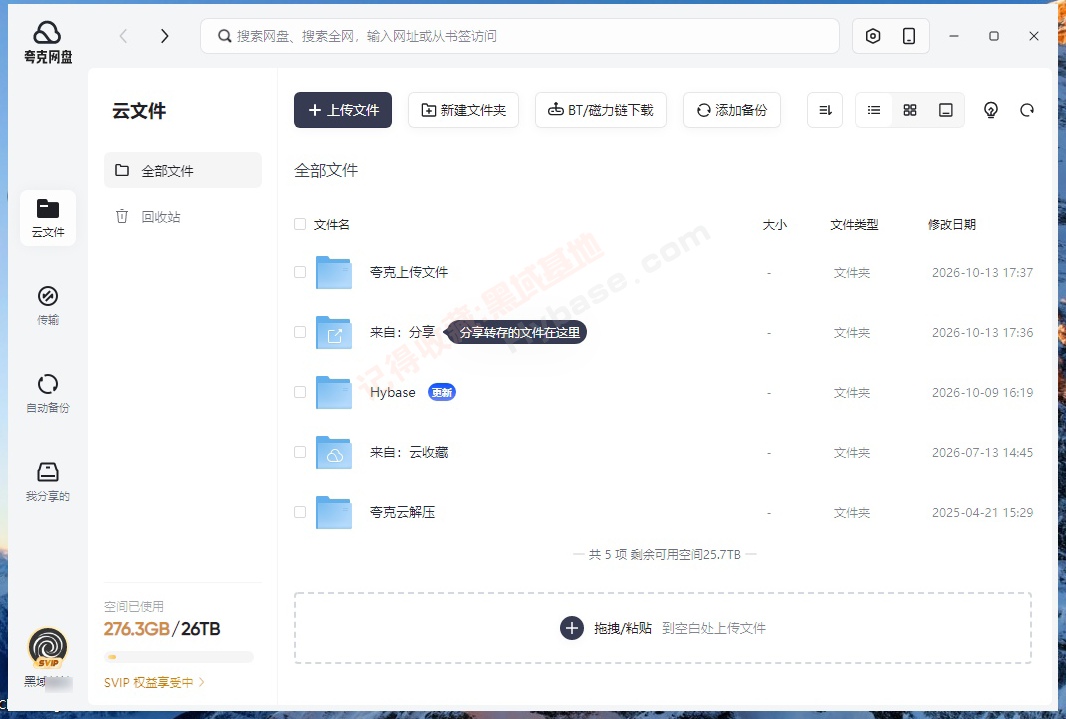Image resolution: width=1066 pixels, height=719 pixels.
Task: Open the 来自：云收藏 folder name
Action: click(x=409, y=453)
